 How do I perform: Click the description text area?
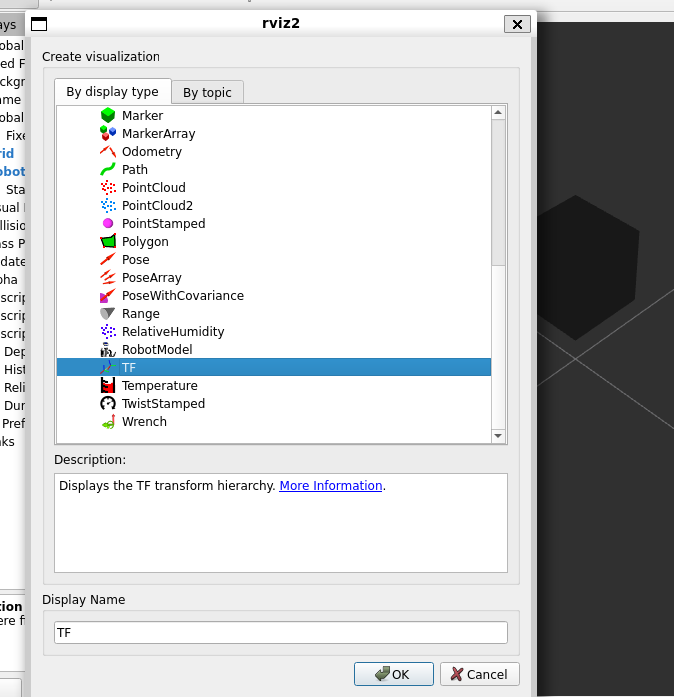click(x=281, y=523)
